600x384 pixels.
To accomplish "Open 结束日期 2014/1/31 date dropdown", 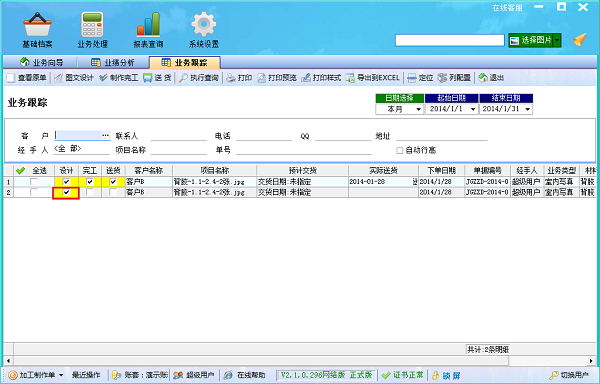I will point(528,109).
